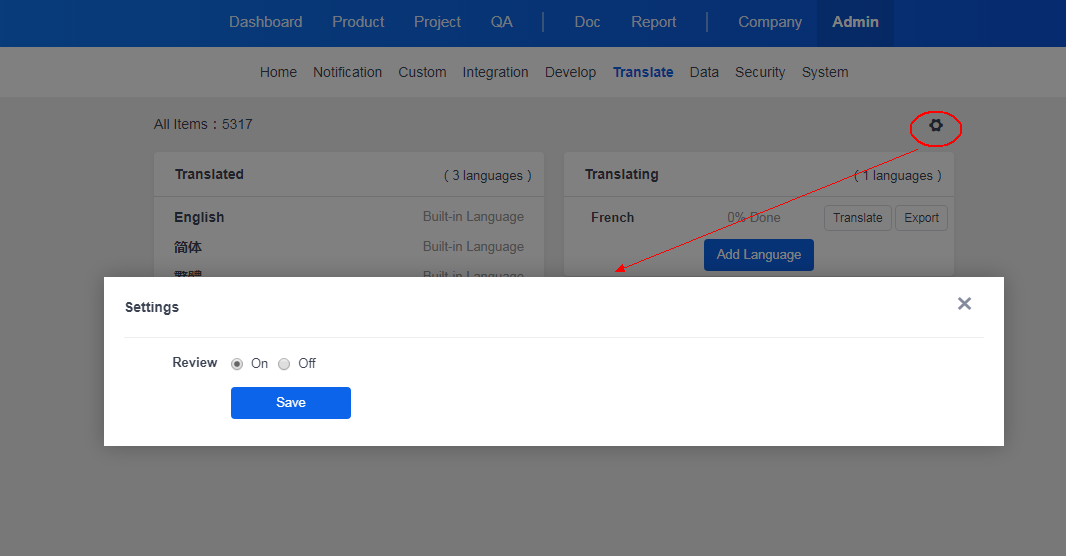Image resolution: width=1066 pixels, height=556 pixels.
Task: Click the gear settings icon
Action: coord(936,126)
